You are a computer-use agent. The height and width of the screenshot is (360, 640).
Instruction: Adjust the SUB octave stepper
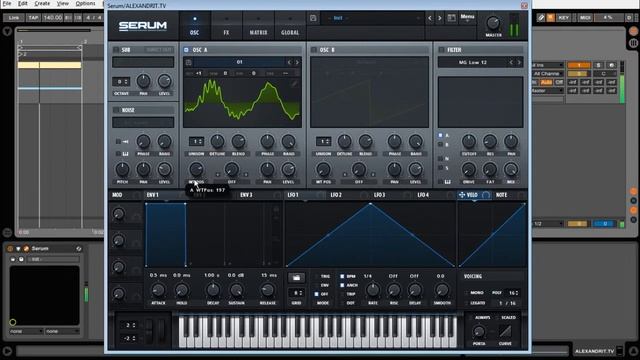(x=121, y=82)
